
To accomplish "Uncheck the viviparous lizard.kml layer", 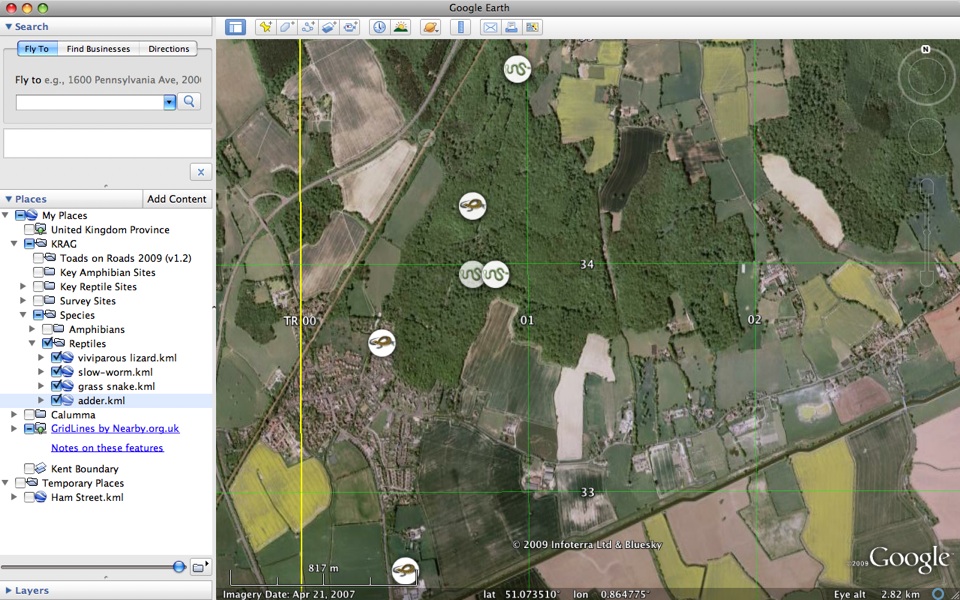I will pyautogui.click(x=56, y=358).
